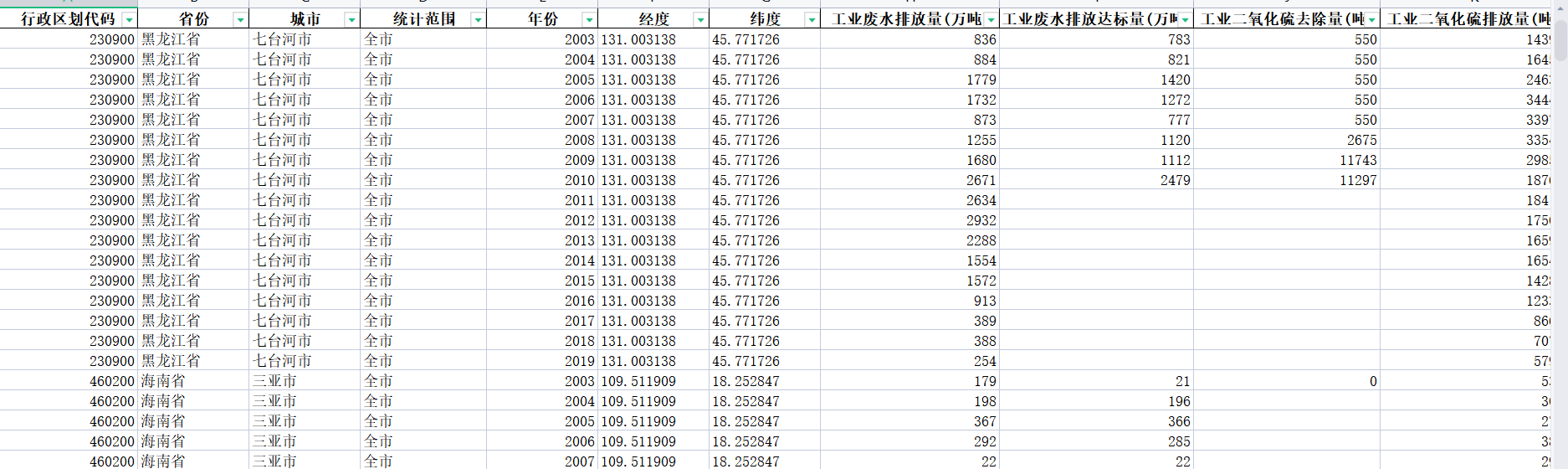Open the 年份 column filter dropdown
The height and width of the screenshot is (469, 1568).
coord(589,19)
